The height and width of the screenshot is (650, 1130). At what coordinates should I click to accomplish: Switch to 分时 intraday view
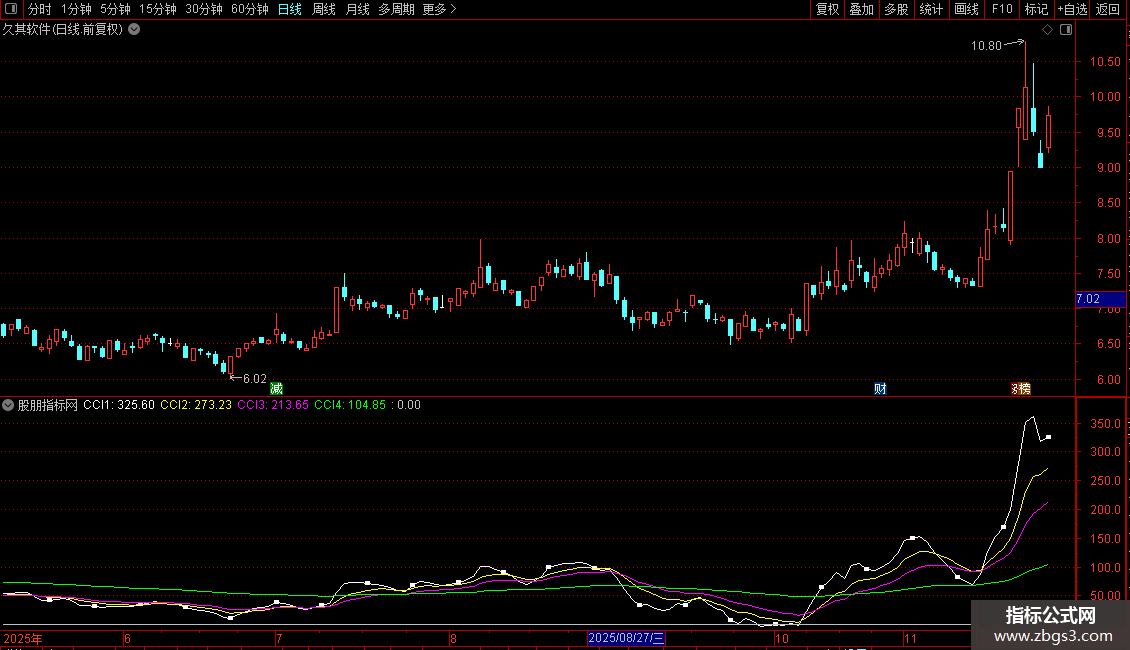[40, 9]
